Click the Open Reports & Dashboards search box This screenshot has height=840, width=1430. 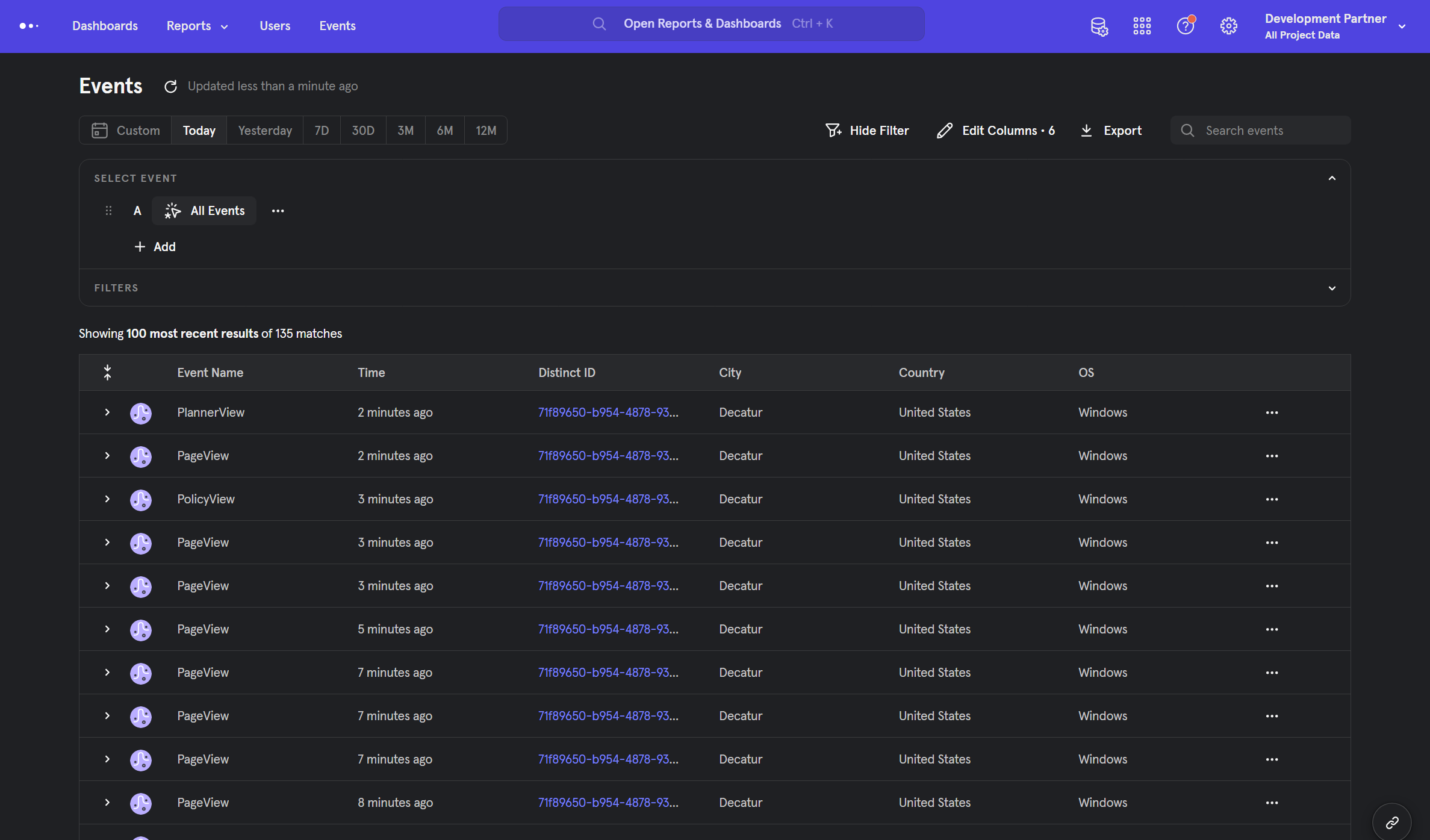tap(711, 23)
